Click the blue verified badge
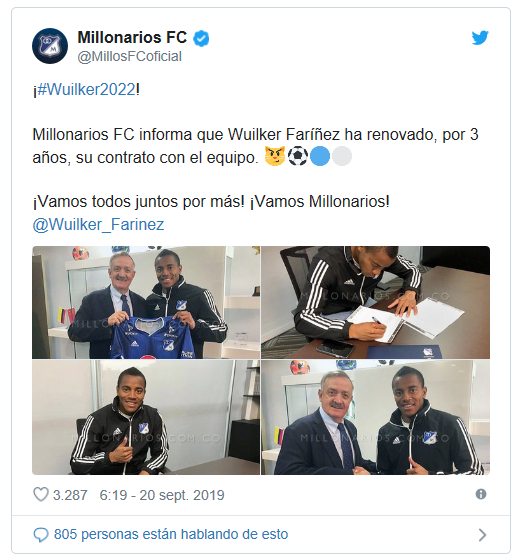514x557 pixels. point(201,38)
